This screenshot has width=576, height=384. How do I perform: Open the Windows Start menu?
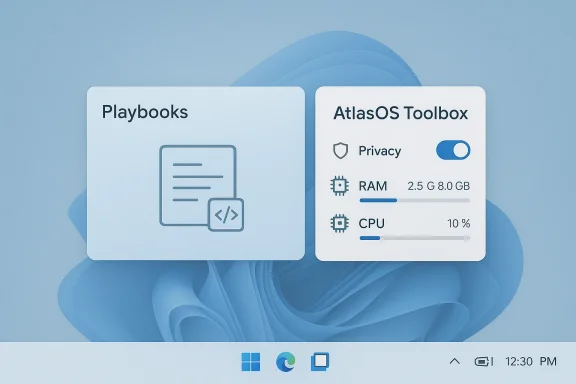point(251,362)
